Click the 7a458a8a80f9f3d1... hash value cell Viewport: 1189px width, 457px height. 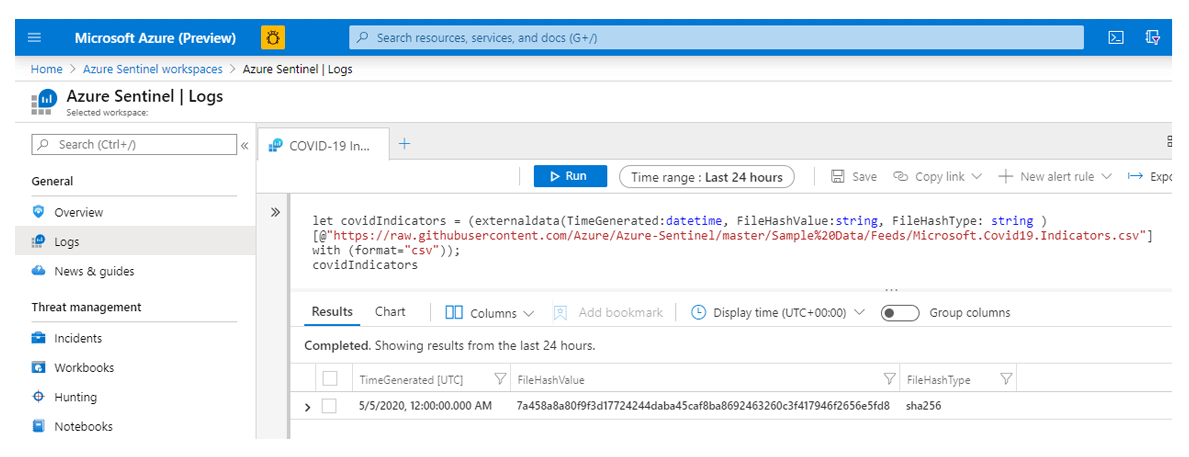click(703, 406)
